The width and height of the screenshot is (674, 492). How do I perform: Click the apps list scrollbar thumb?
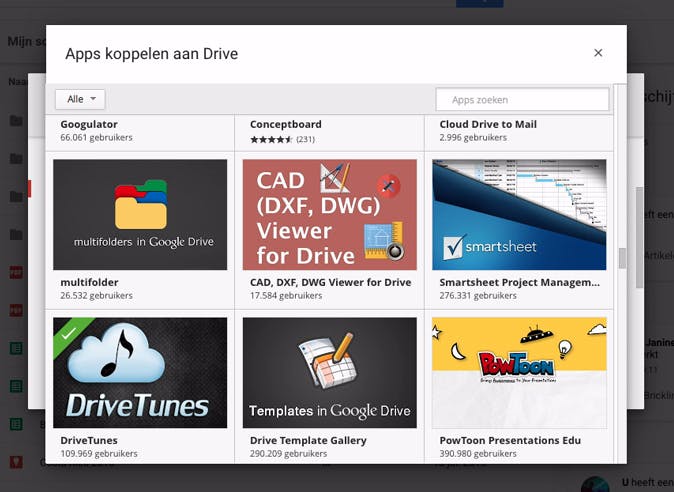pyautogui.click(x=622, y=258)
